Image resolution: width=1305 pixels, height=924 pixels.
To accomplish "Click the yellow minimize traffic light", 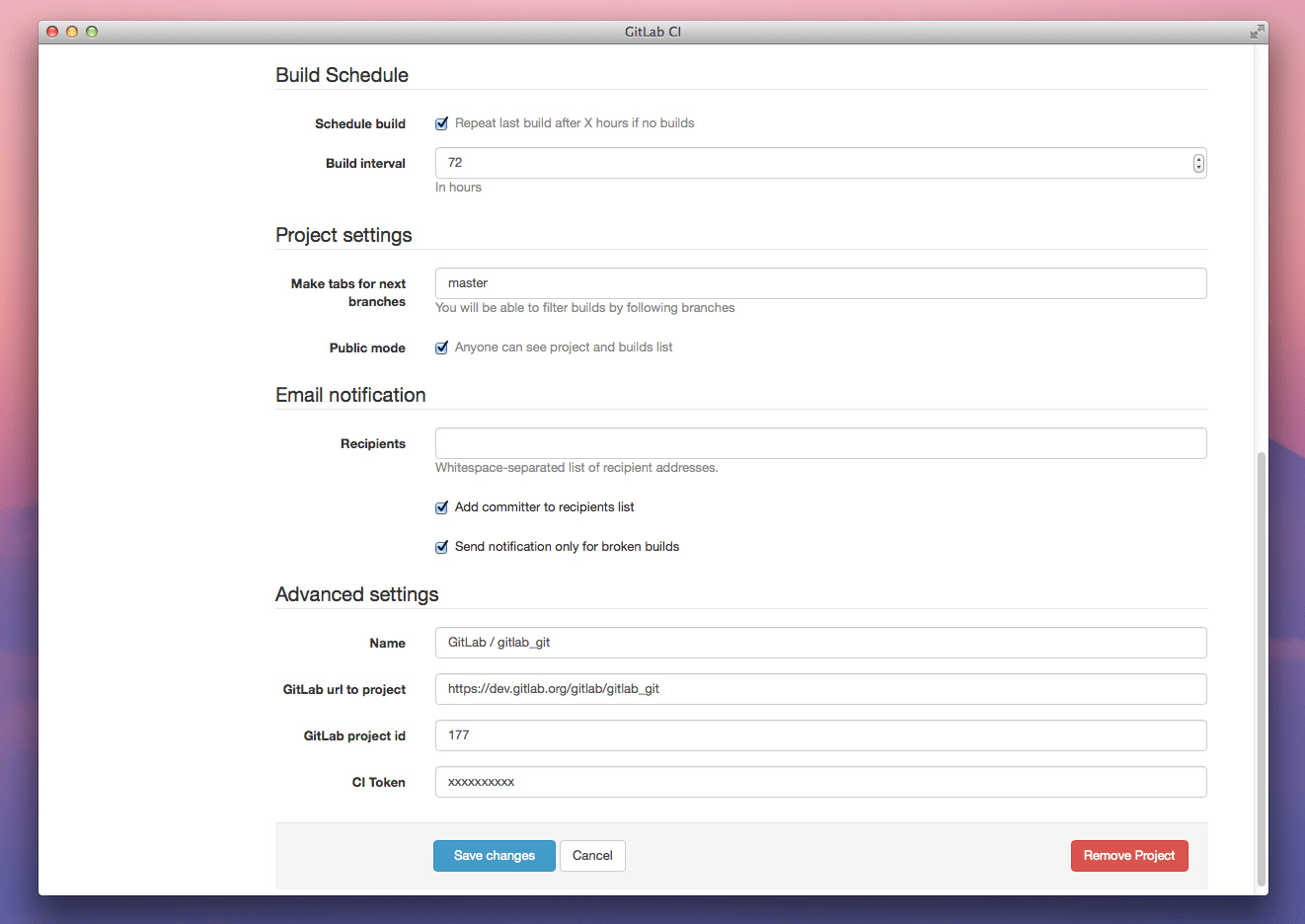I will 71,31.
